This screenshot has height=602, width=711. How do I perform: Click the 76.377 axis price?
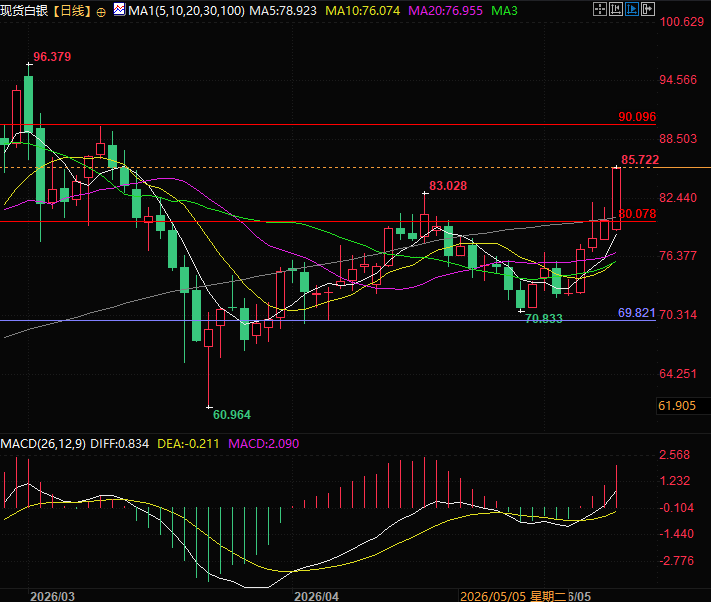(x=678, y=256)
